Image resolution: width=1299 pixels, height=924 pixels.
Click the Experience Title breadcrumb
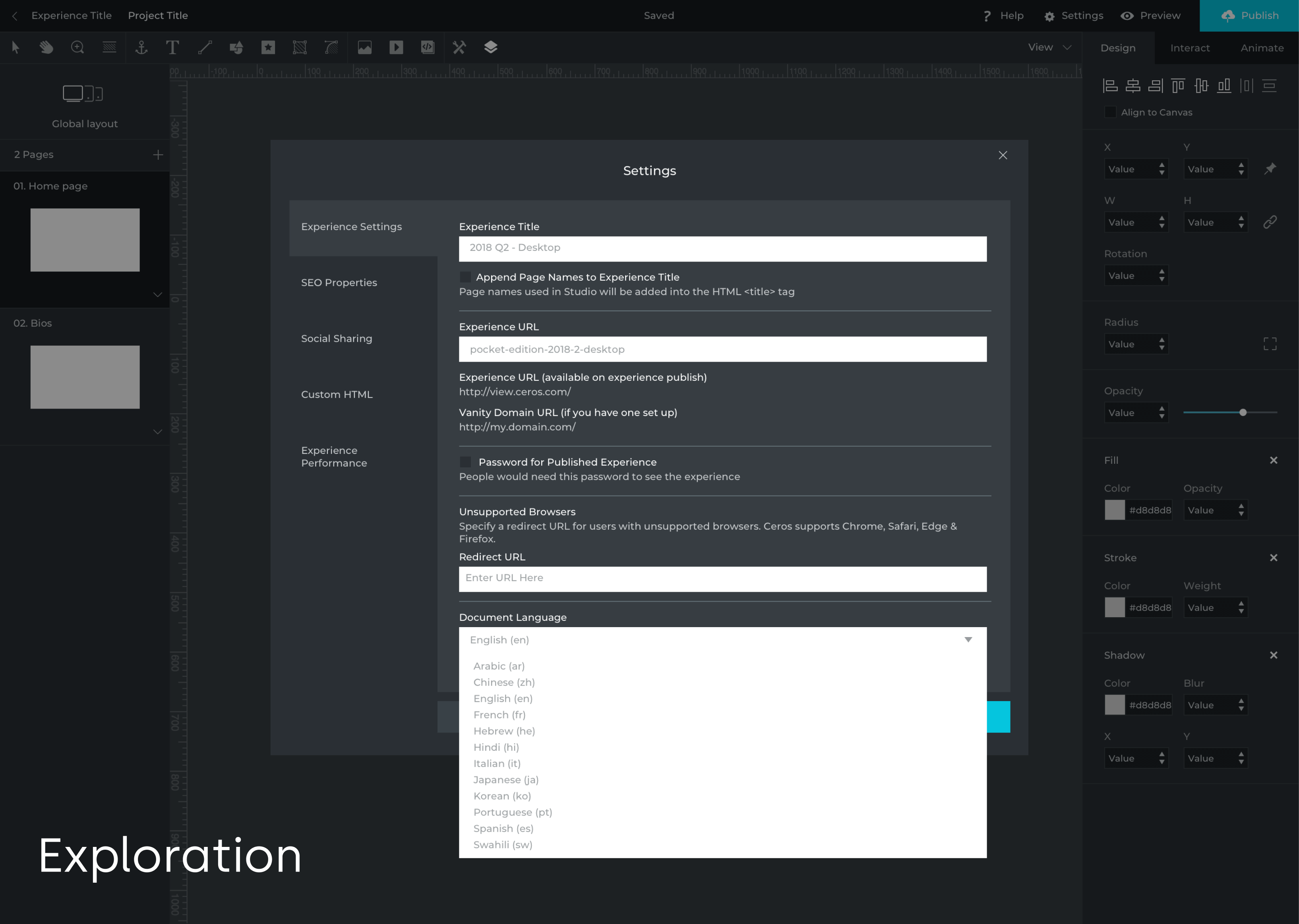pyautogui.click(x=72, y=16)
